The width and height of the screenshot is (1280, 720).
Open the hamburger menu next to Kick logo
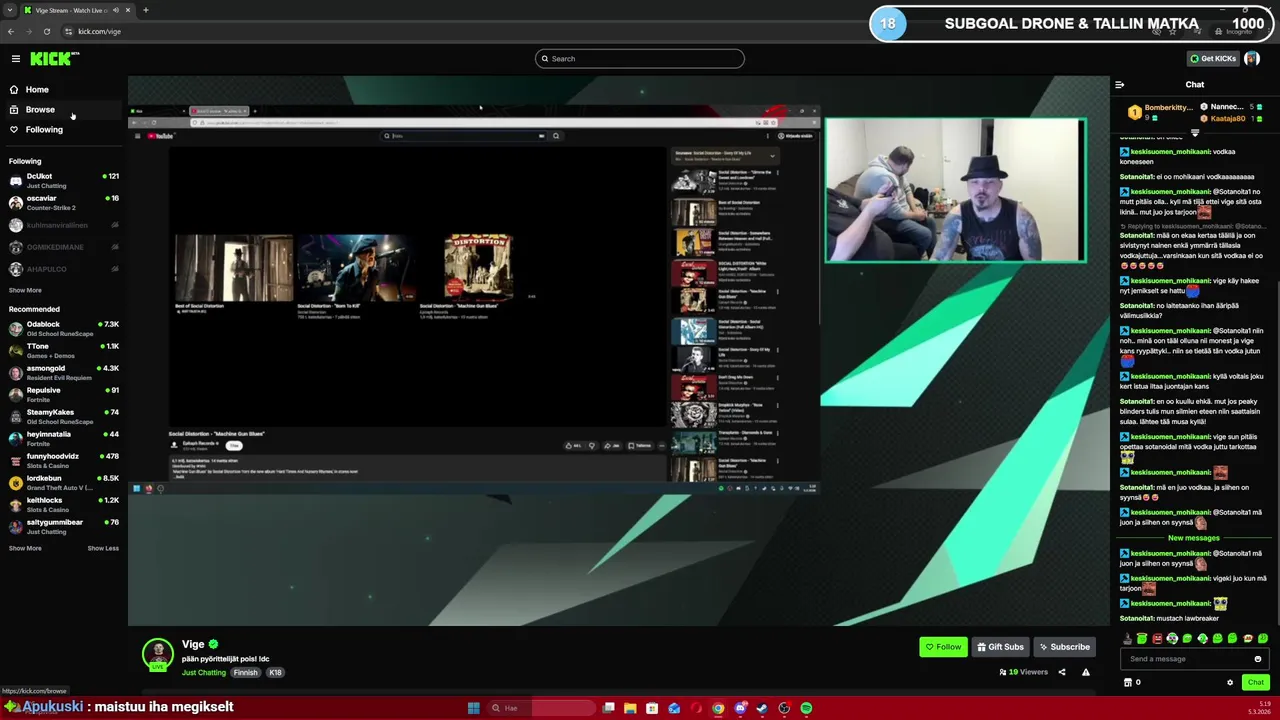pyautogui.click(x=16, y=59)
